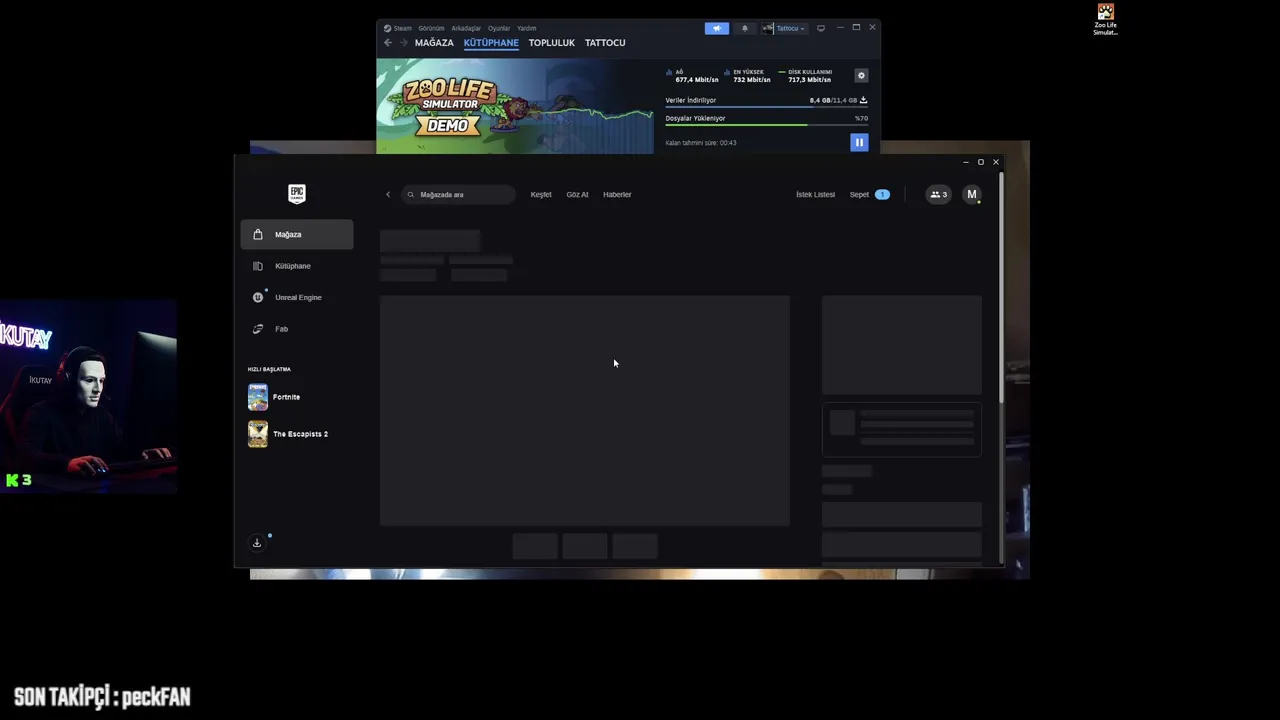
Task: Click the Tattocu avatar in Steam
Action: (768, 28)
